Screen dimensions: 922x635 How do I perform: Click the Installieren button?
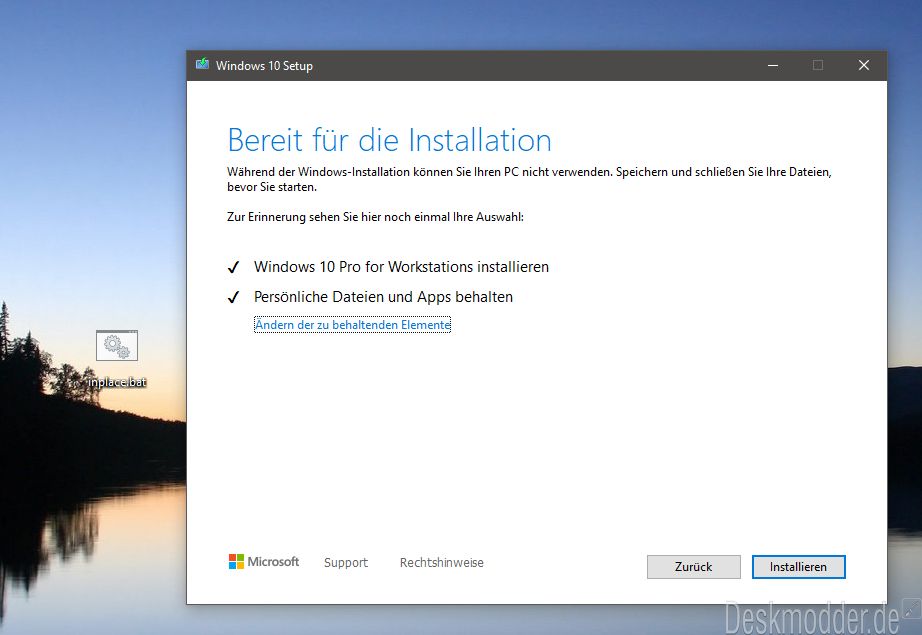(x=799, y=567)
